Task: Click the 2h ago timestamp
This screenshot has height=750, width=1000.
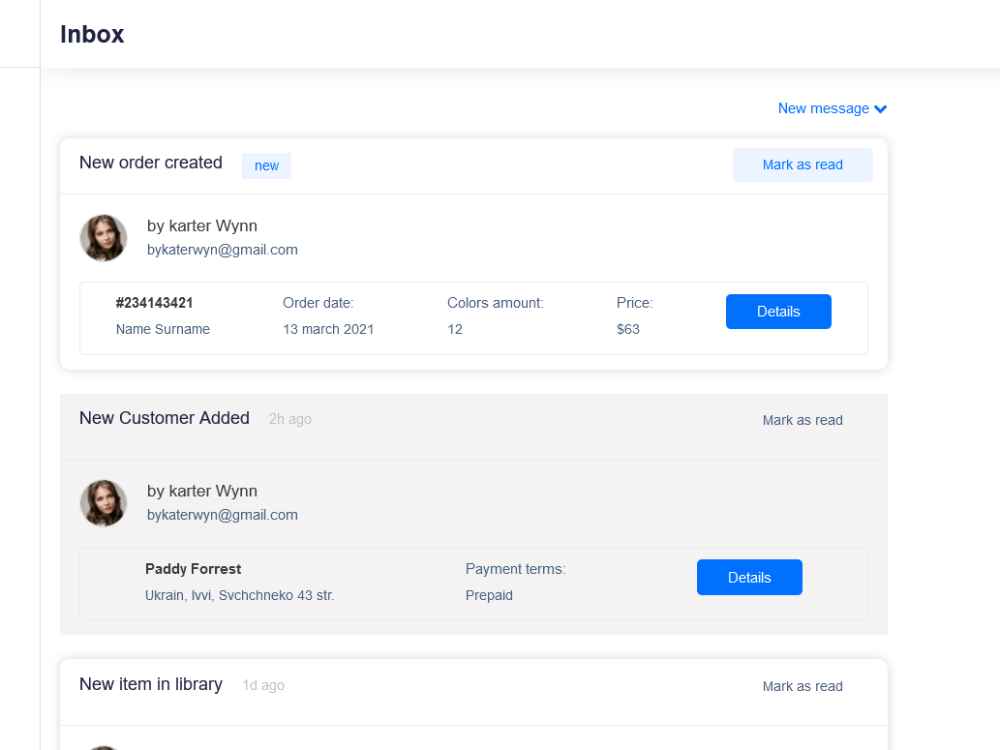Action: [x=289, y=419]
